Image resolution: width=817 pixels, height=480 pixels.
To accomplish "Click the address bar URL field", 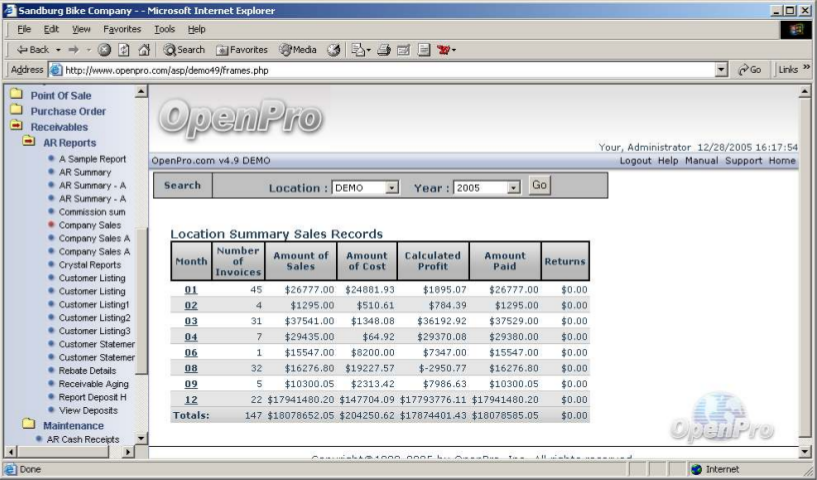I will point(388,70).
